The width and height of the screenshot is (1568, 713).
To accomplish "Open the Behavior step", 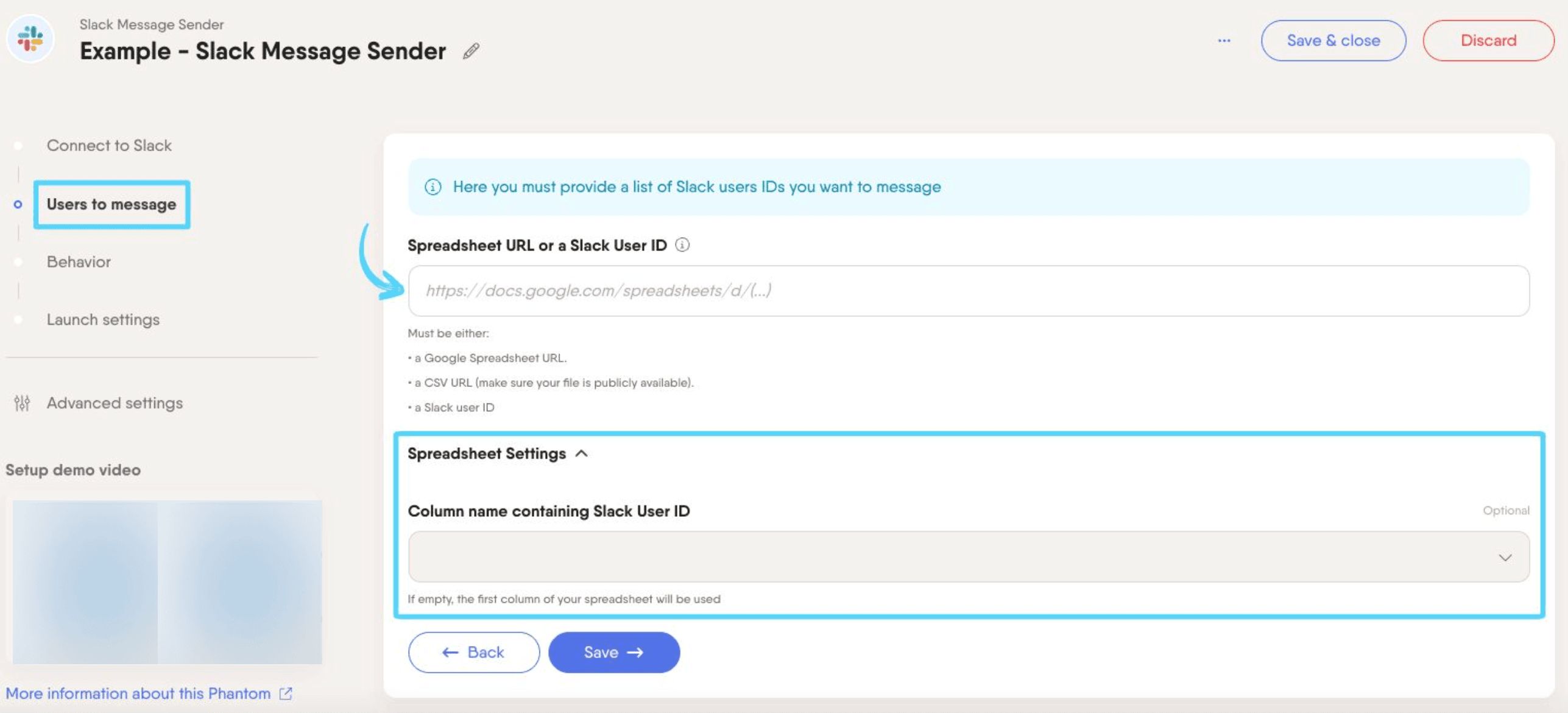I will coord(79,262).
